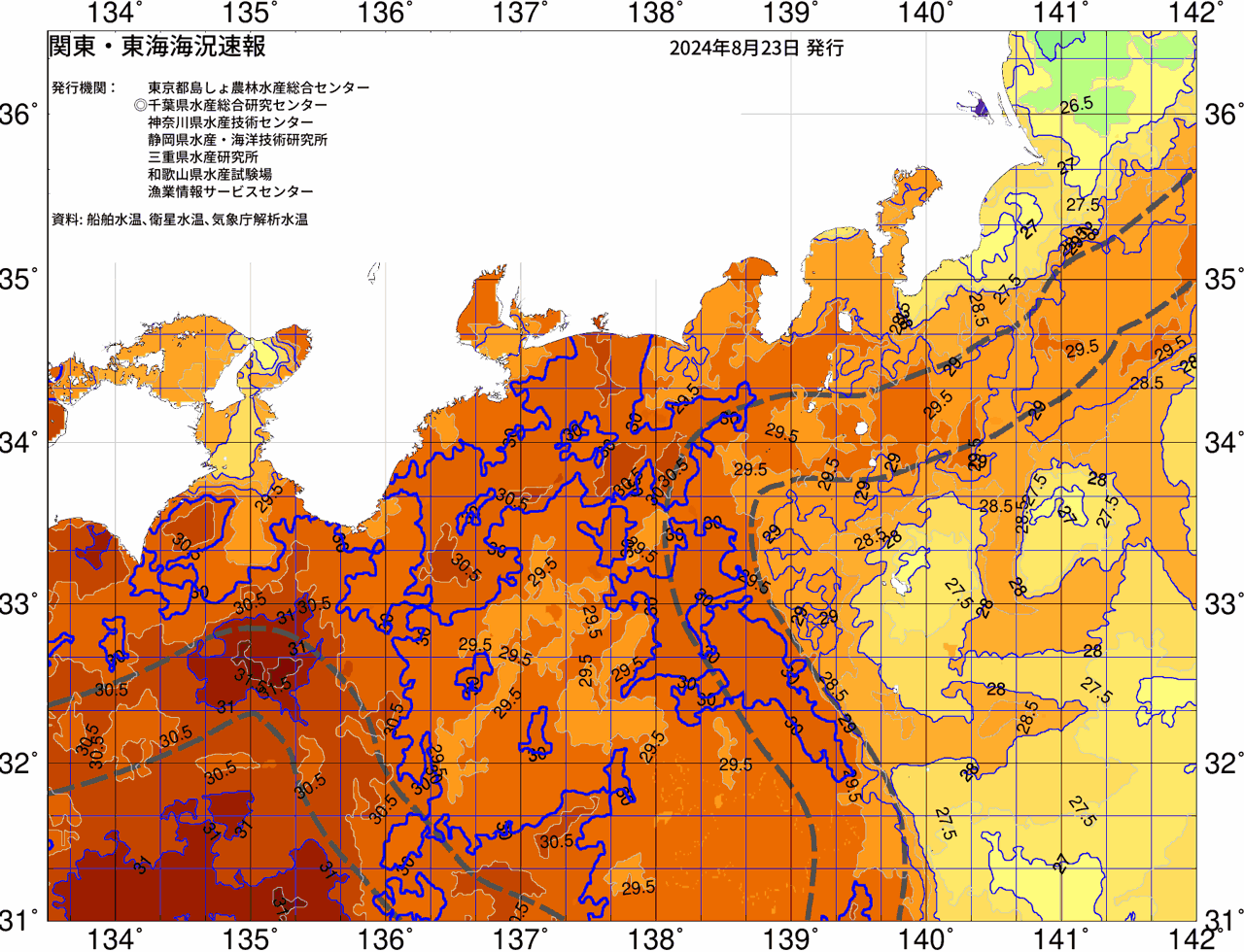
Task: Select 和歌山県水産試験場 entry
Action: 210,175
